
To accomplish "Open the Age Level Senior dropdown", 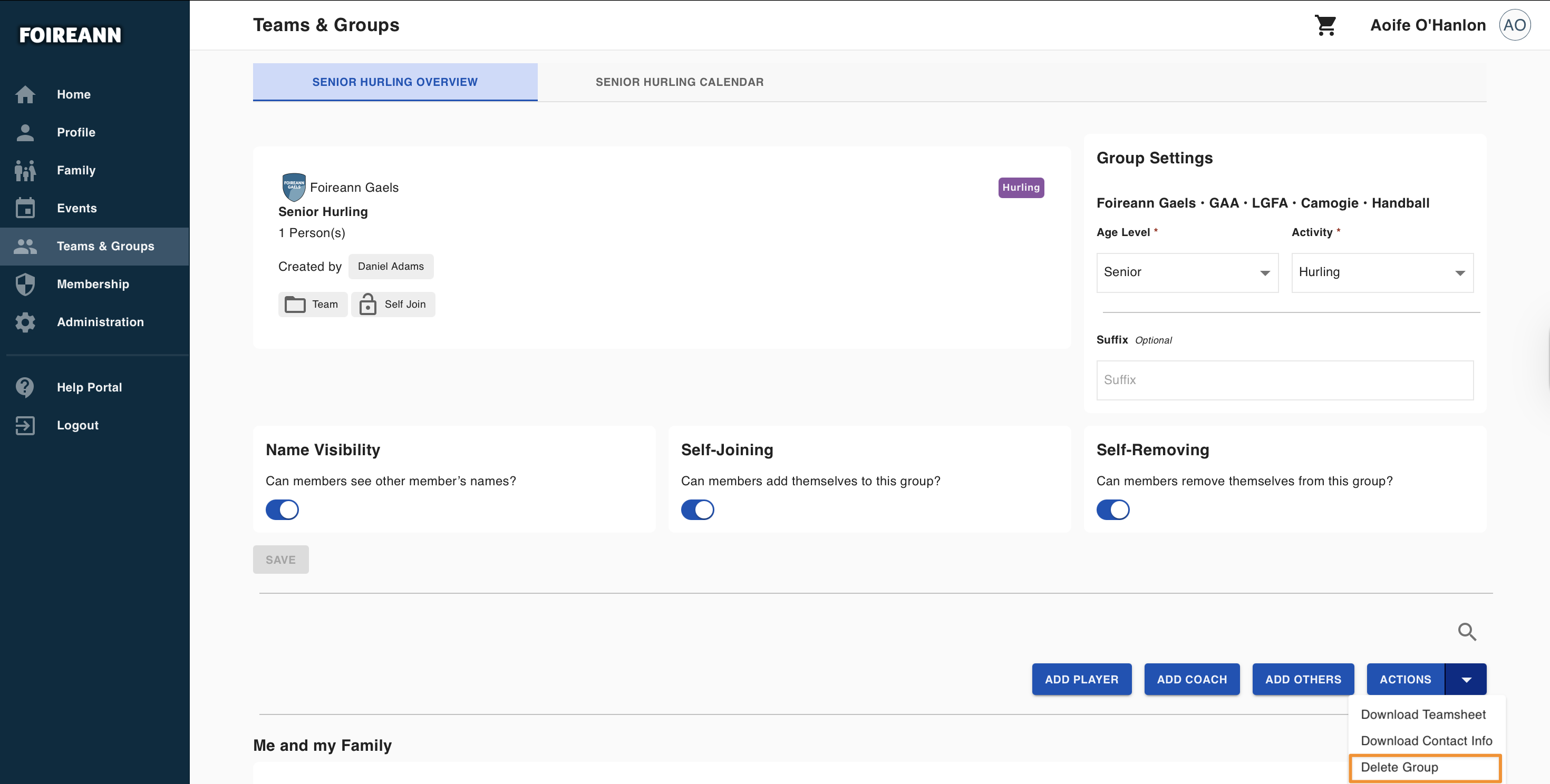I will pyautogui.click(x=1187, y=272).
